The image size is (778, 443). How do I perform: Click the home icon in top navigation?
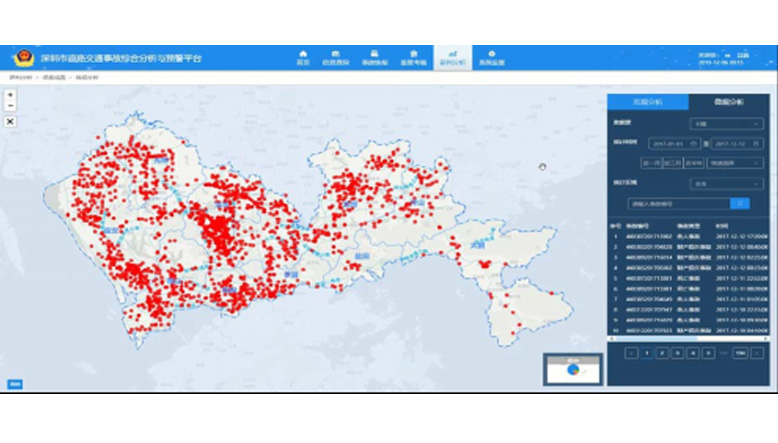coord(303,57)
